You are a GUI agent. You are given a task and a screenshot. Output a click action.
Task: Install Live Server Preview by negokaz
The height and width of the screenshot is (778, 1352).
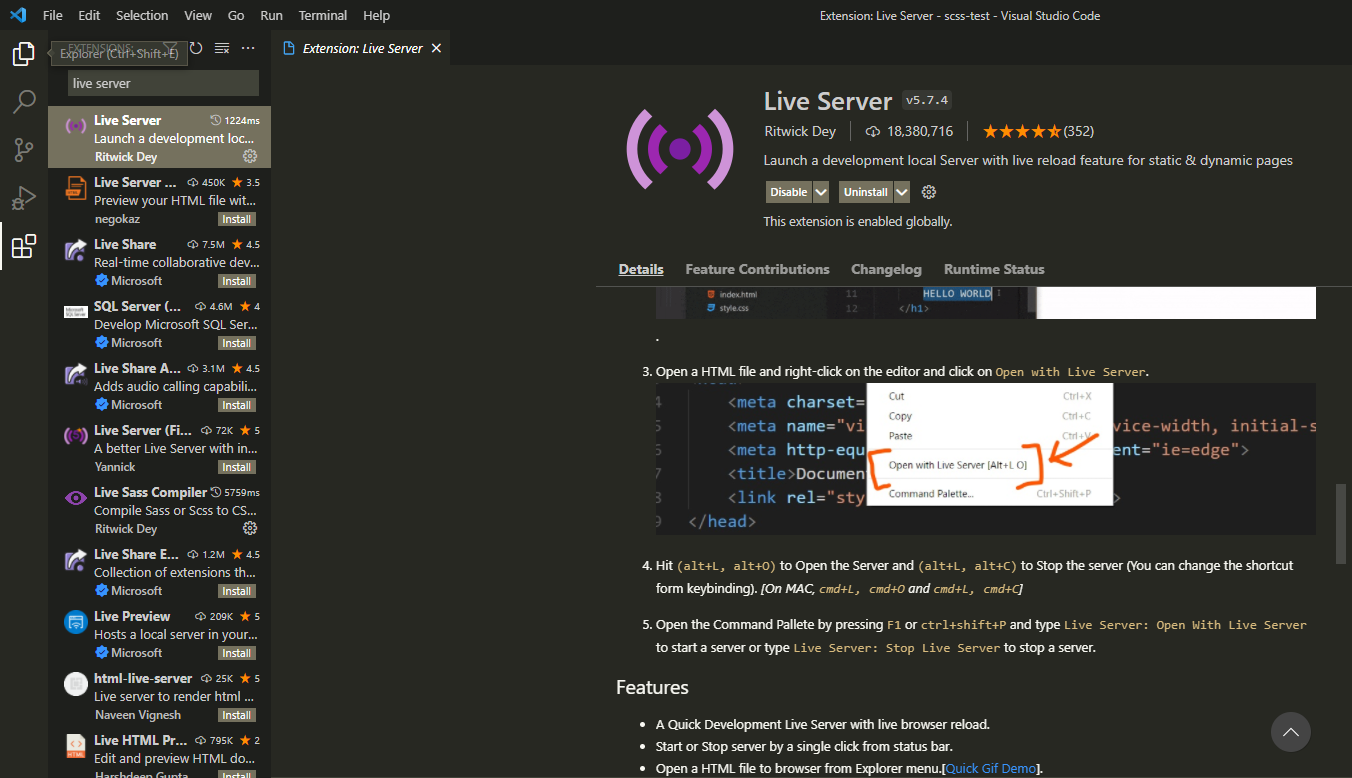pyautogui.click(x=237, y=219)
